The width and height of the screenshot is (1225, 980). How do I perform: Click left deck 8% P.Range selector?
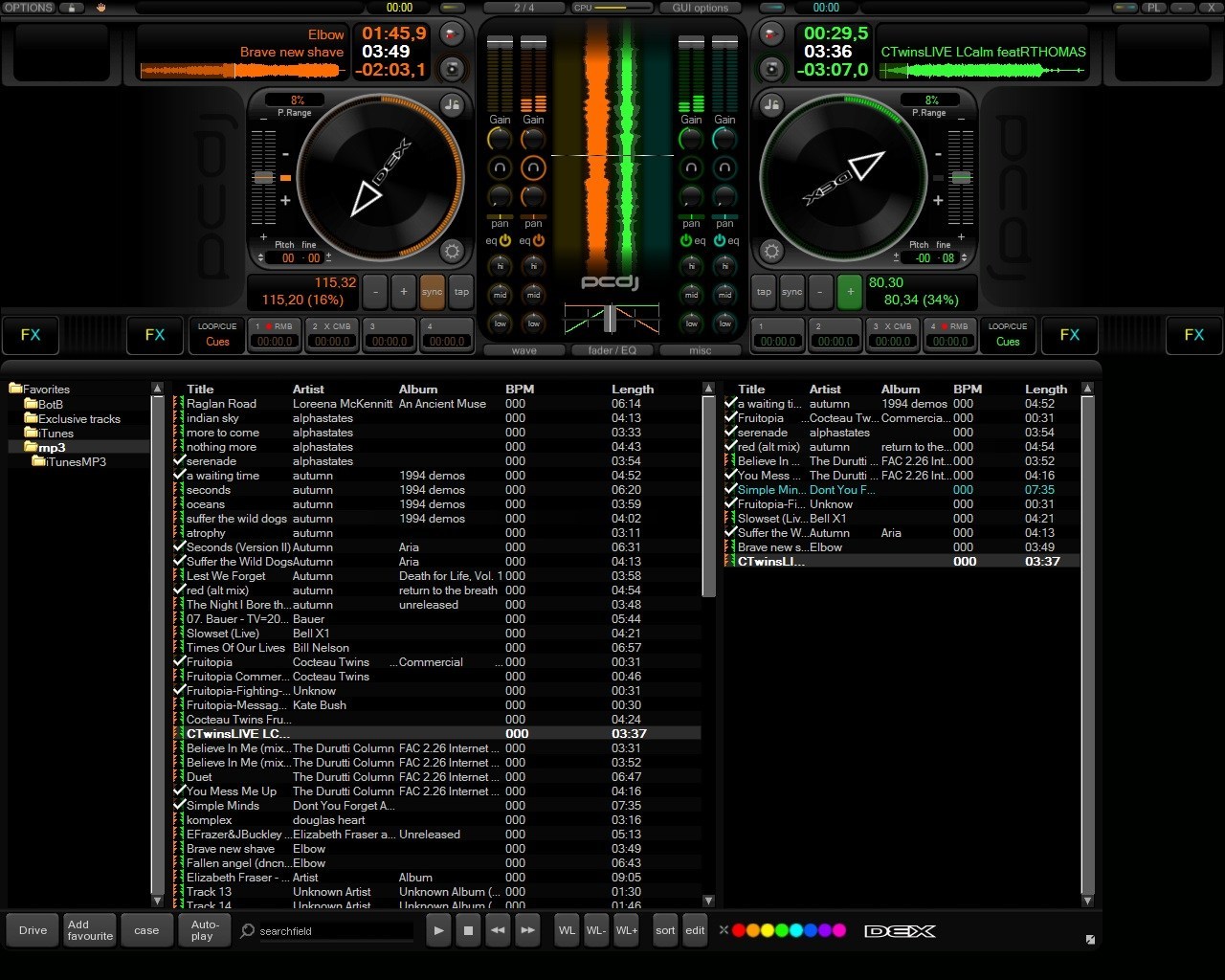pyautogui.click(x=297, y=100)
